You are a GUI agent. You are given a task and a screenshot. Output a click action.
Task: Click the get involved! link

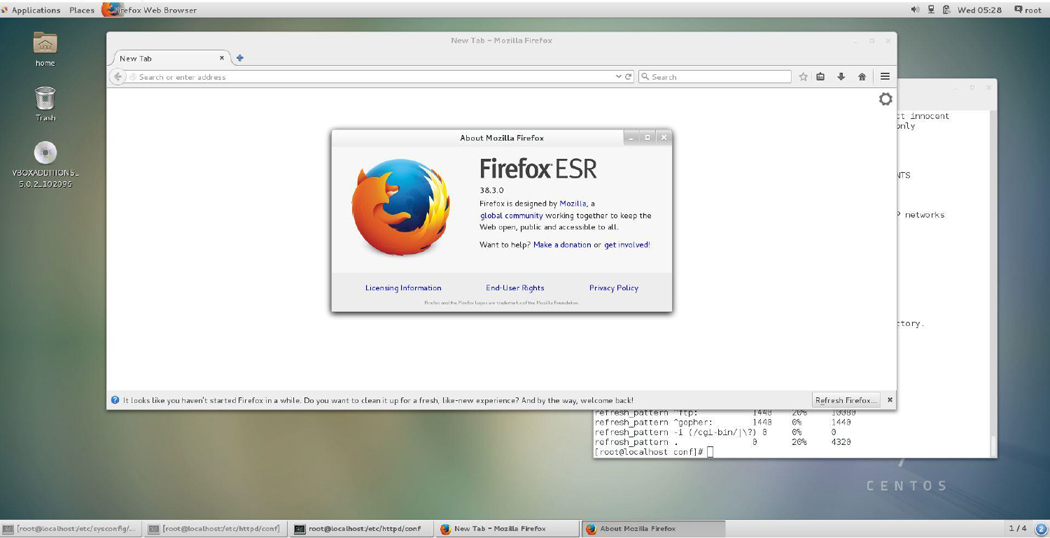[627, 245]
